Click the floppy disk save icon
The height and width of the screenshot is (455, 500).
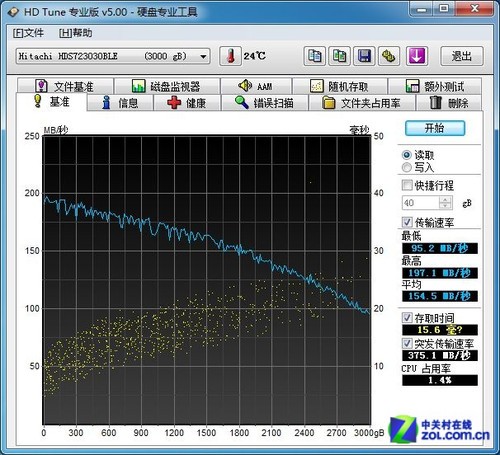364,56
